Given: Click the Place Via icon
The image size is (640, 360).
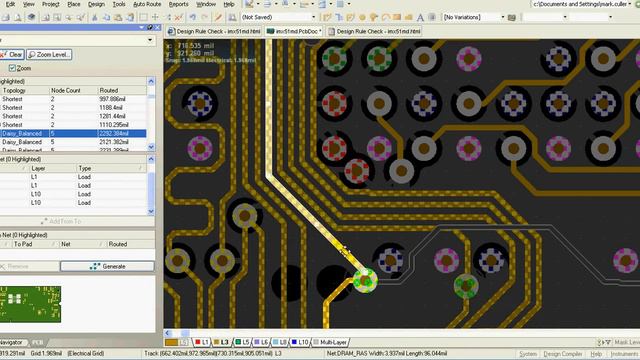Looking at the screenshot, I should click(x=373, y=17).
